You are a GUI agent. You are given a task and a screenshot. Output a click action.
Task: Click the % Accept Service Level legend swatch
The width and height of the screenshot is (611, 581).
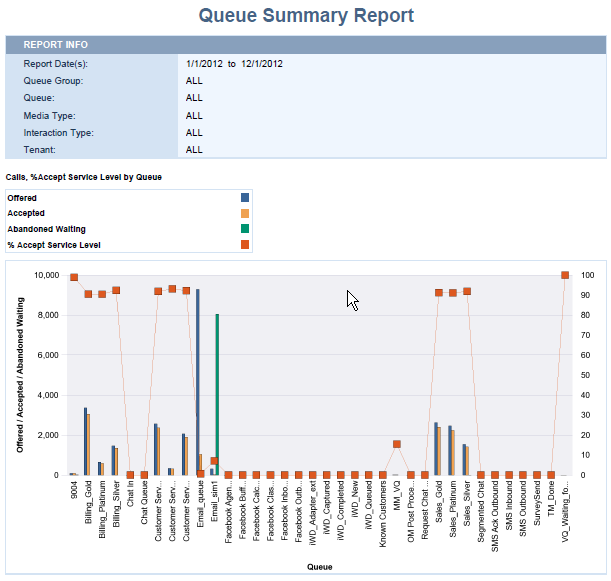point(245,244)
